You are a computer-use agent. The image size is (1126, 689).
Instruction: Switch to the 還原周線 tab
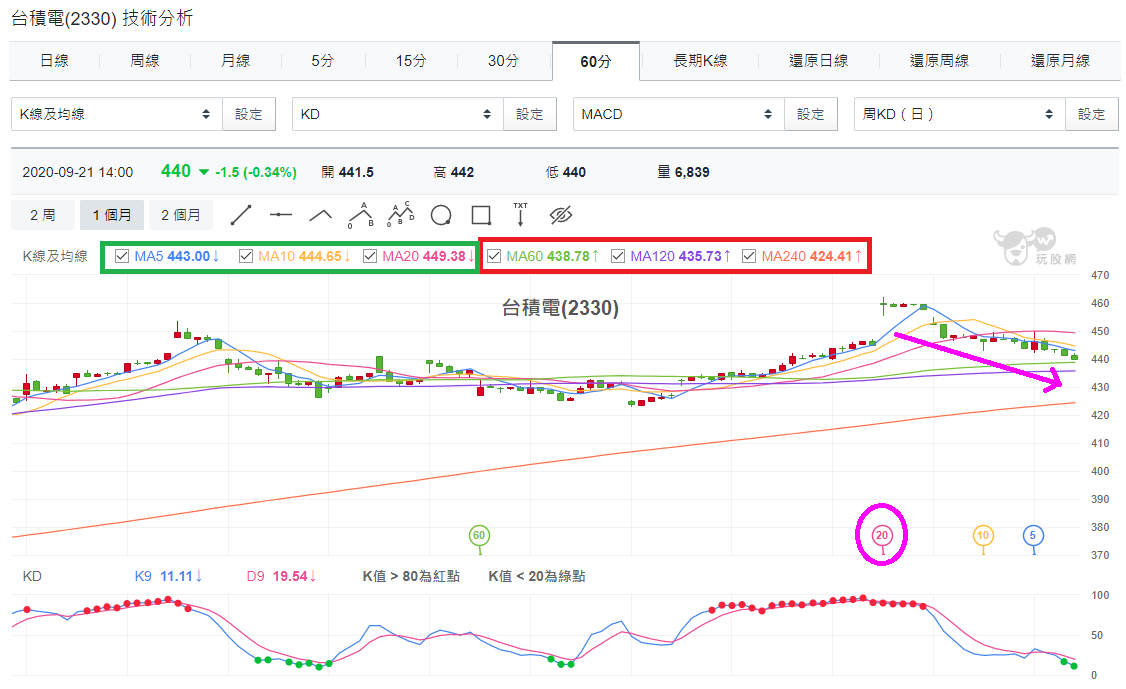pos(939,61)
